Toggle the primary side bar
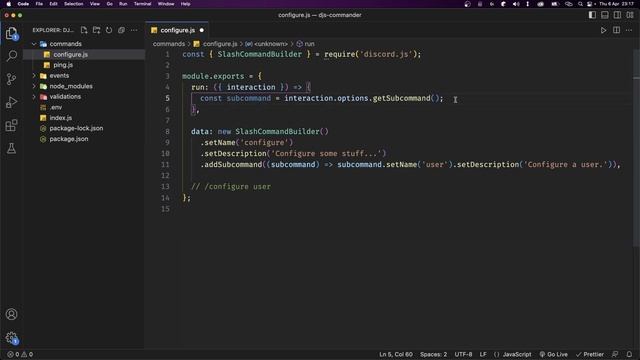This screenshot has width=640, height=360. pos(592,15)
